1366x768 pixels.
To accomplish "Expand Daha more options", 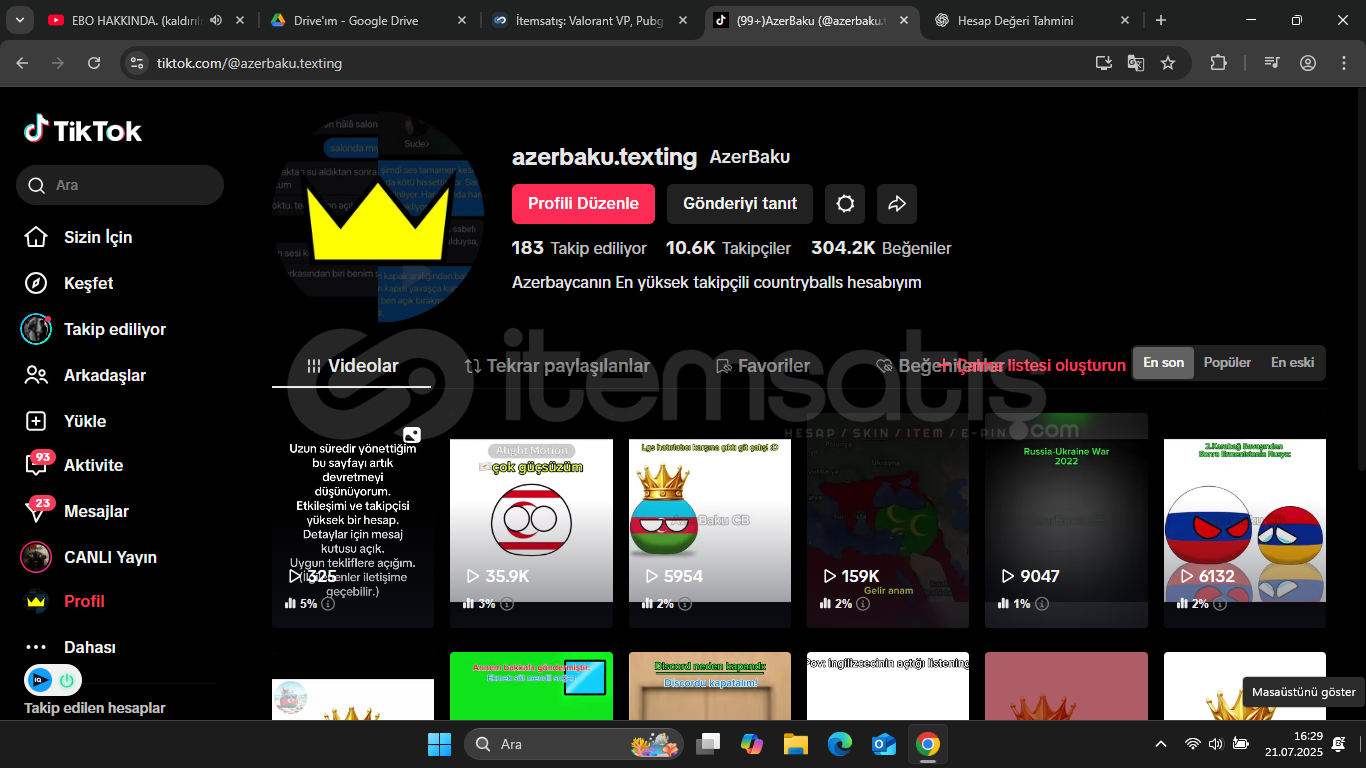I will click(70, 647).
